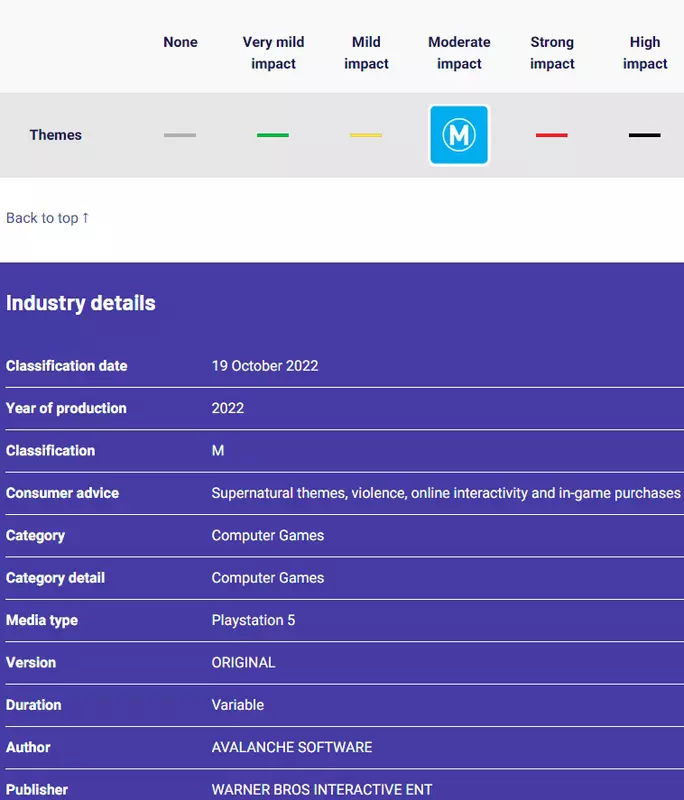Click the Classification M value

[218, 451]
